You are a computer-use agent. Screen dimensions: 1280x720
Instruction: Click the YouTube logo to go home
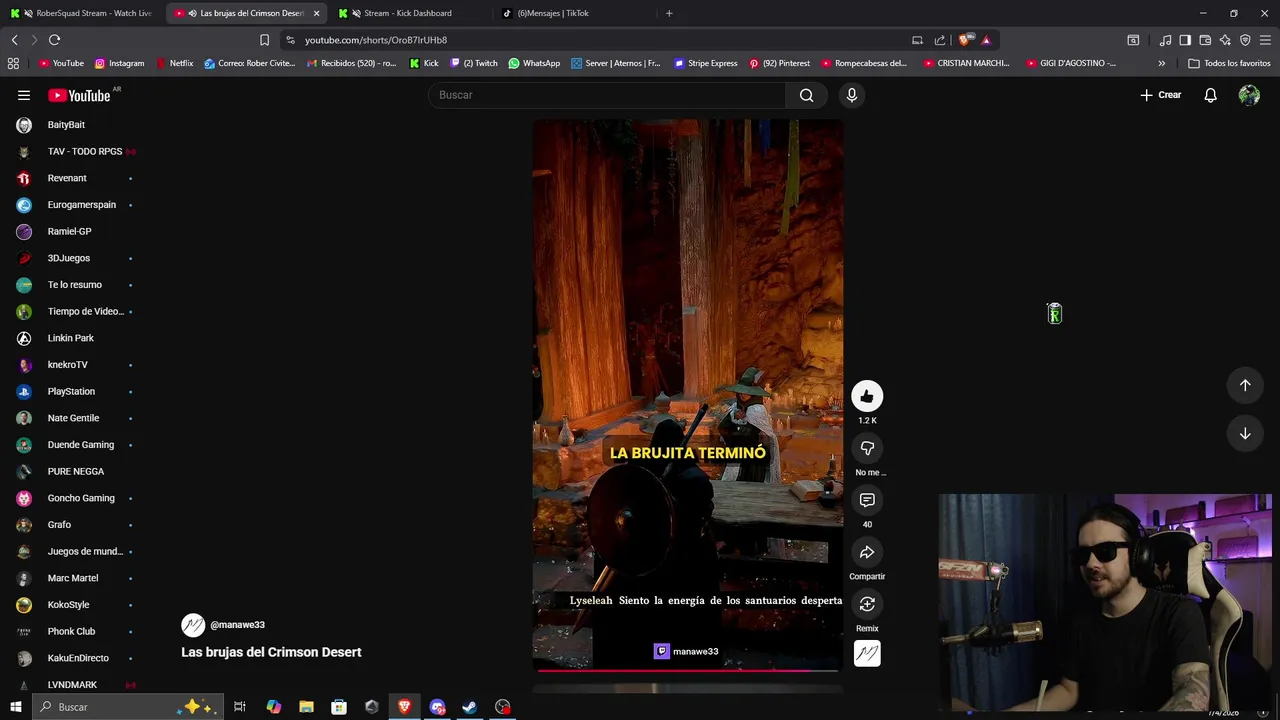79,95
